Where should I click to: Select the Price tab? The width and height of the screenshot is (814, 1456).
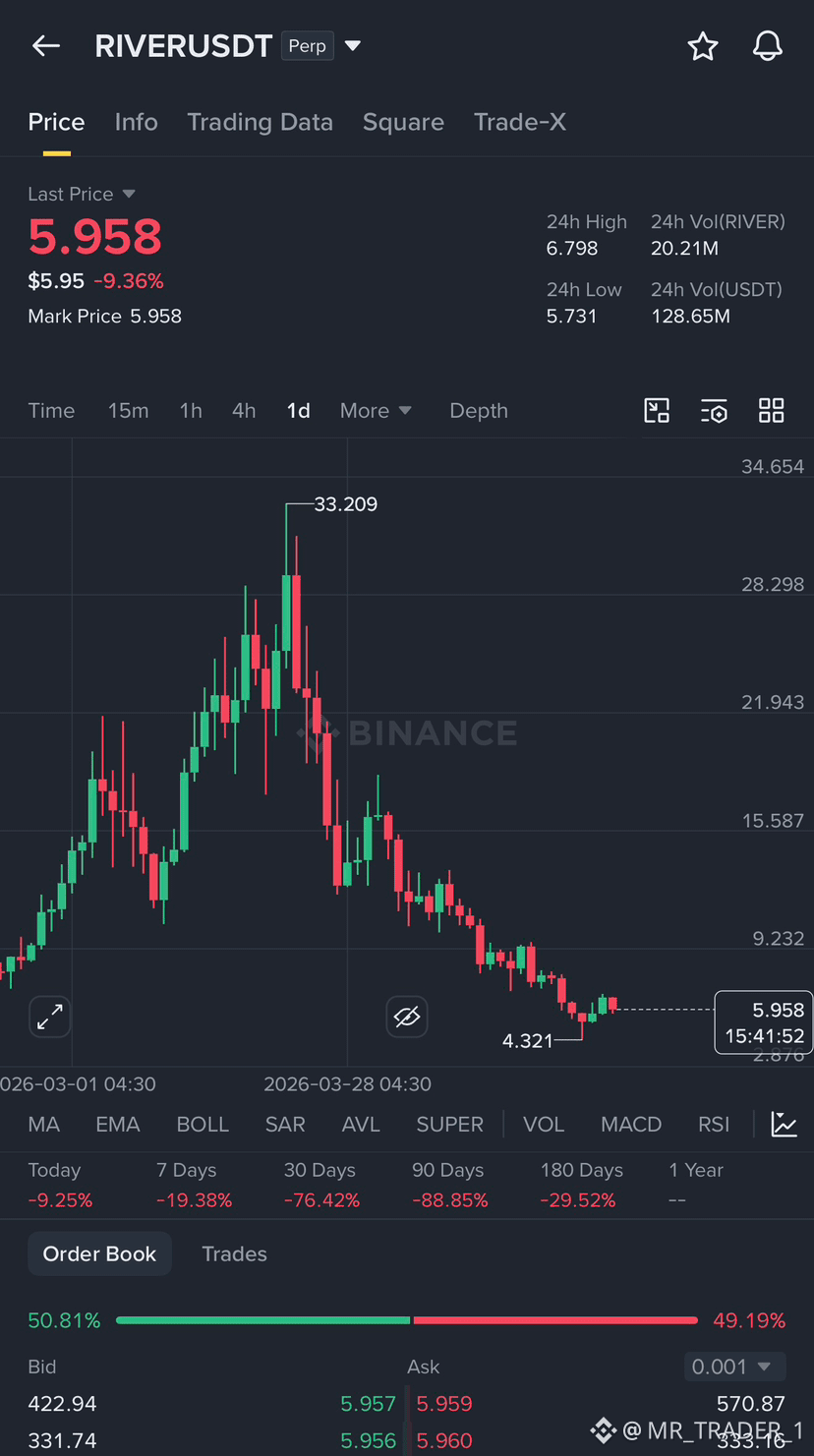click(56, 122)
